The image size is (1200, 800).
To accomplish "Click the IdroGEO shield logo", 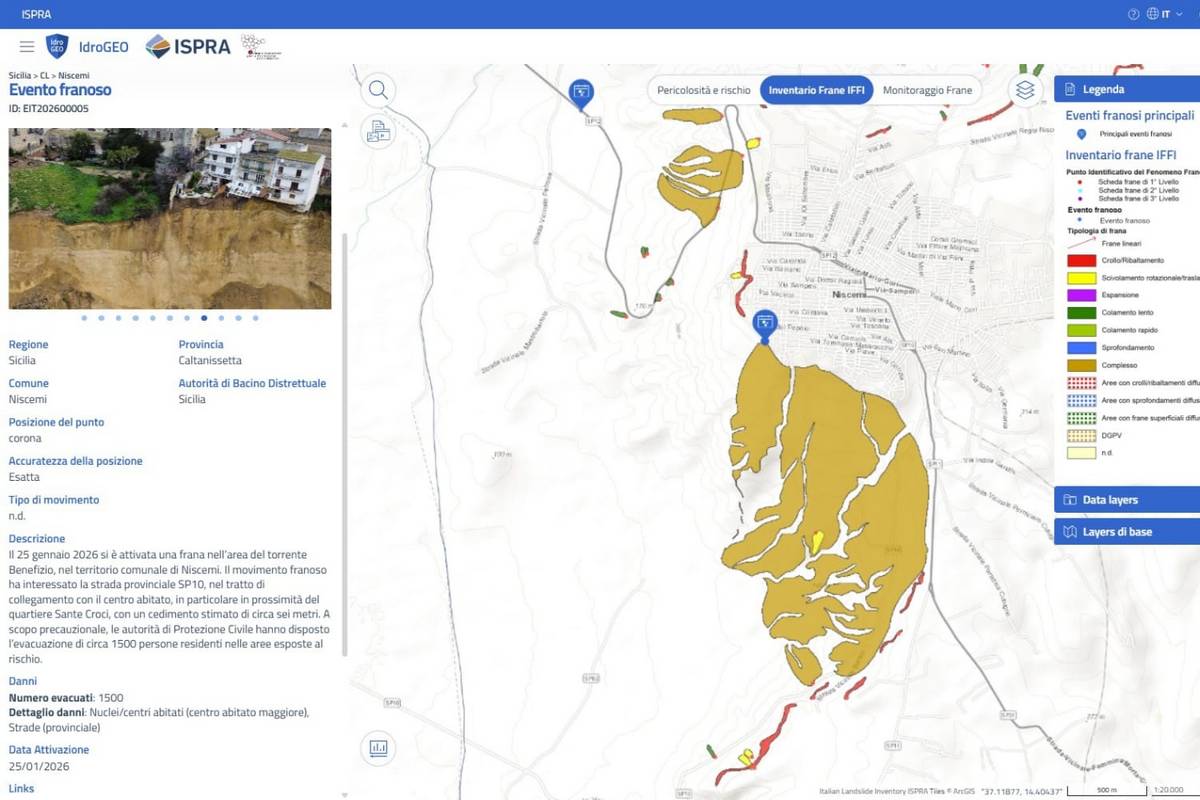I will pos(57,47).
